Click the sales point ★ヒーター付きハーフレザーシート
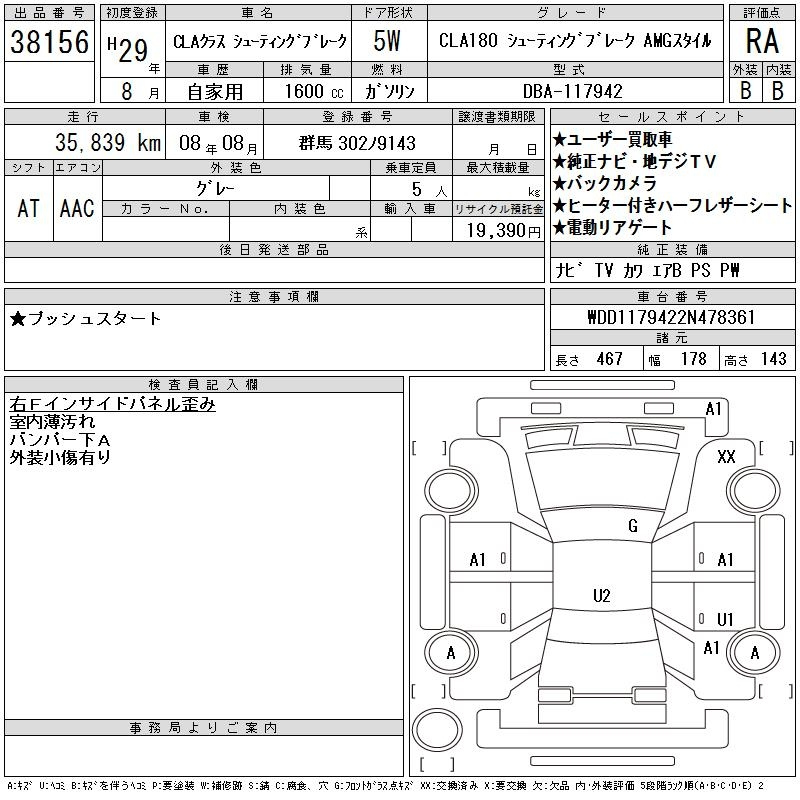This screenshot has height=800, width=800. pos(672,205)
